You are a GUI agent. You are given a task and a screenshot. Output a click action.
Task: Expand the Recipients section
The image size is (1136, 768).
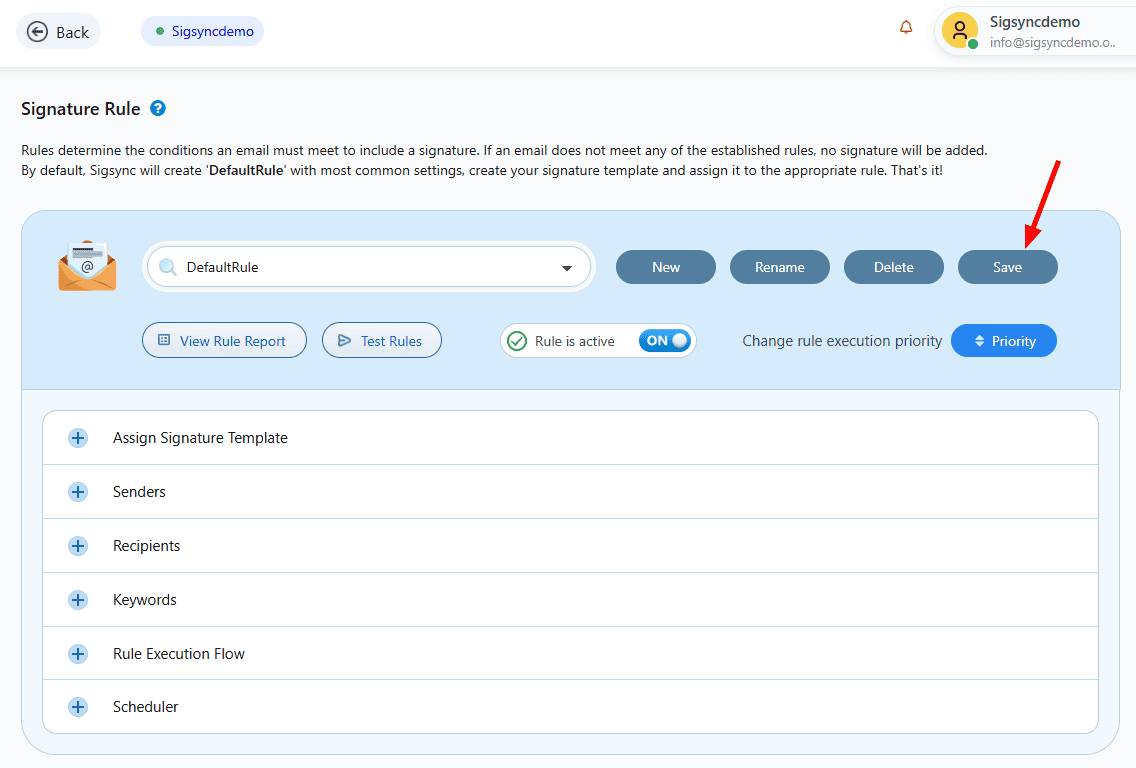click(146, 546)
